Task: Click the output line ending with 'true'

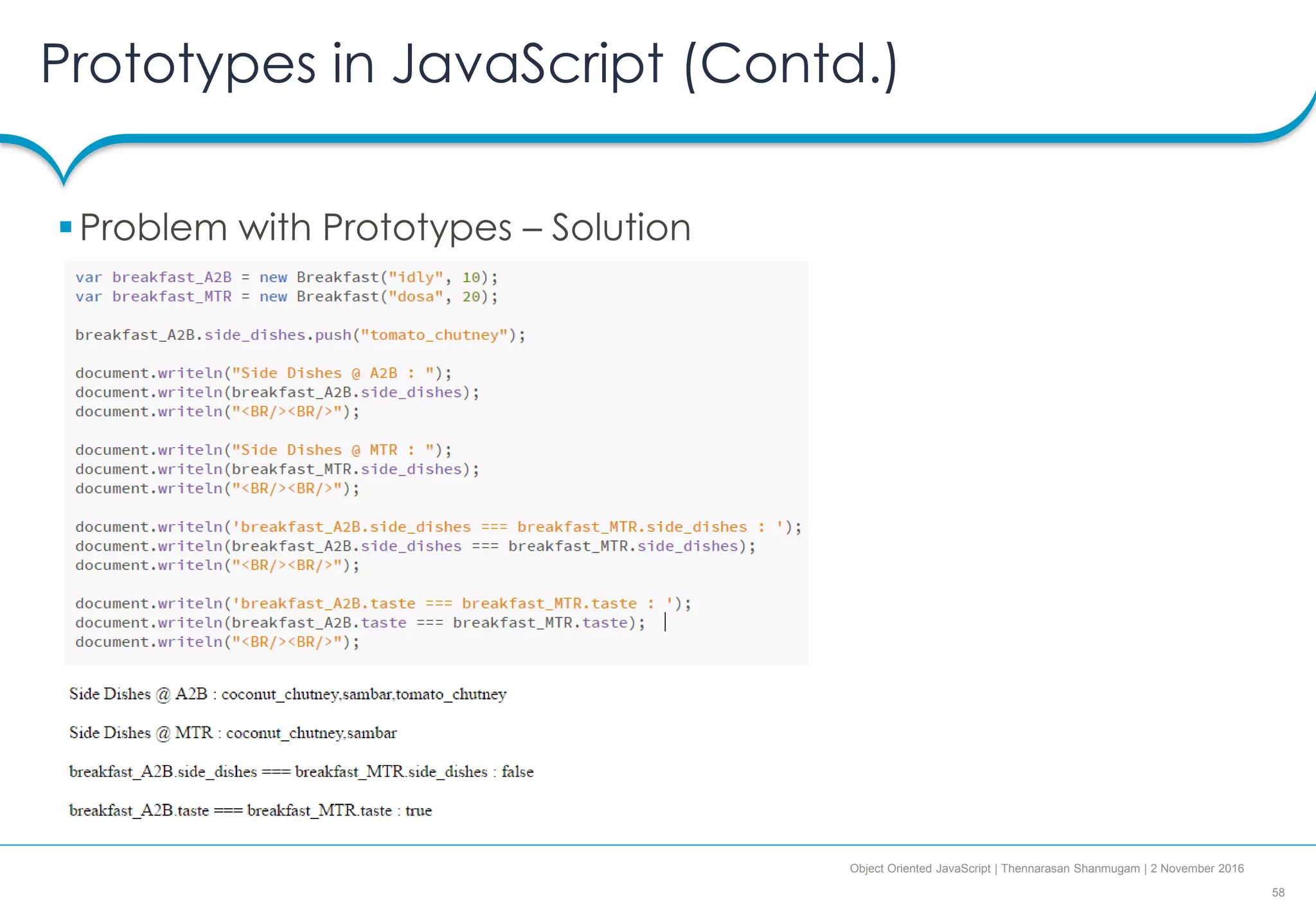Action: 251,811
